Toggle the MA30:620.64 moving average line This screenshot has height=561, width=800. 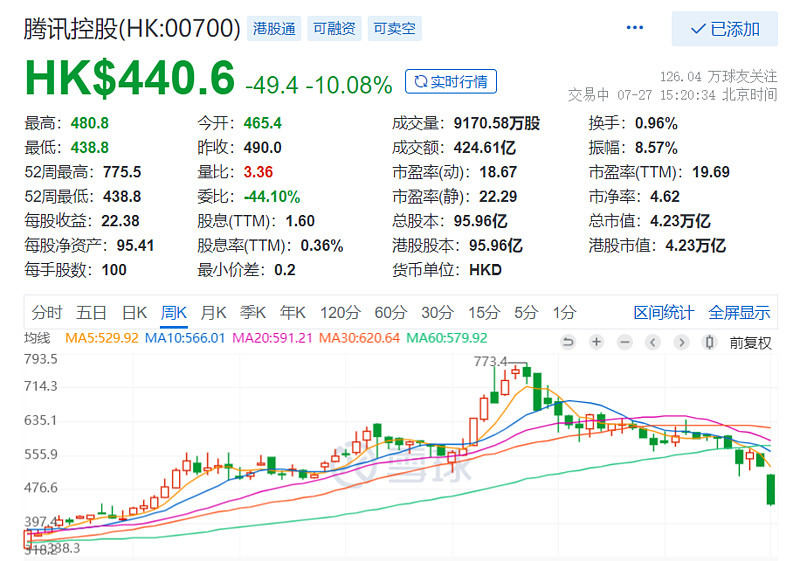click(x=359, y=338)
